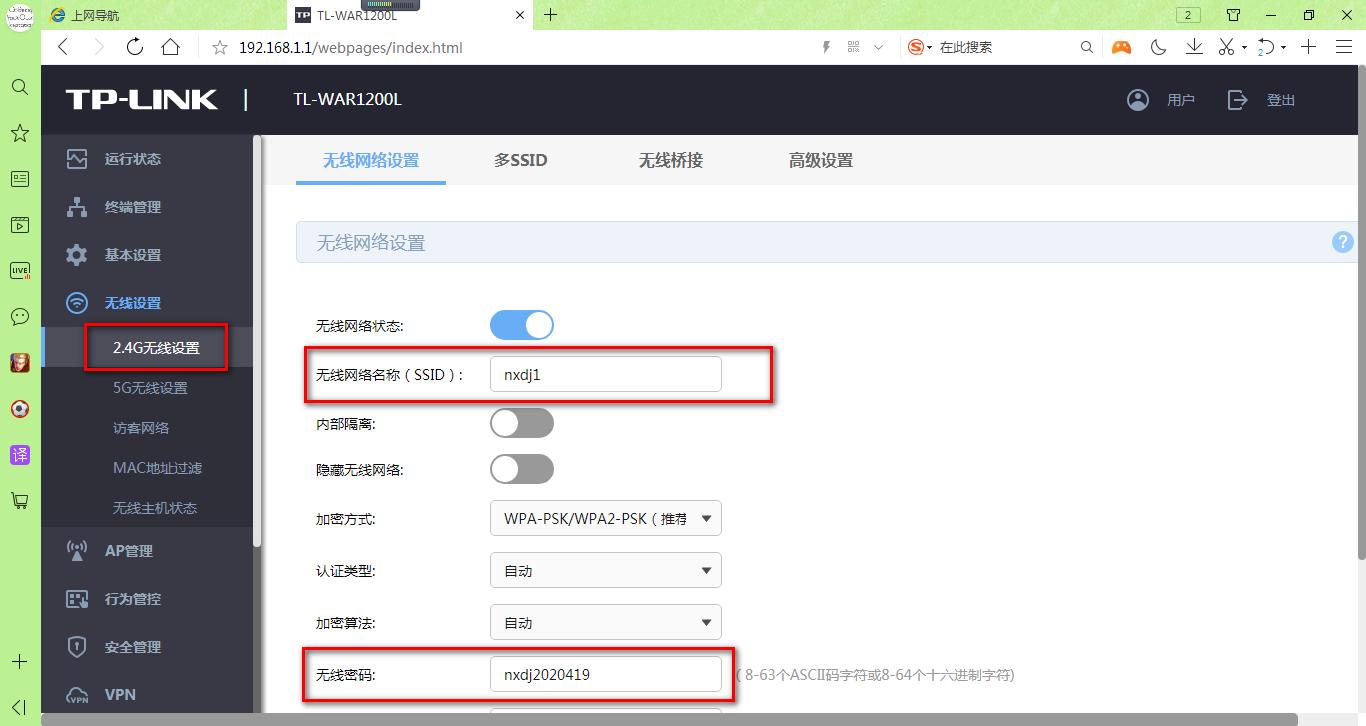Click the help question mark icon
The width and height of the screenshot is (1366, 726).
pos(1342,241)
